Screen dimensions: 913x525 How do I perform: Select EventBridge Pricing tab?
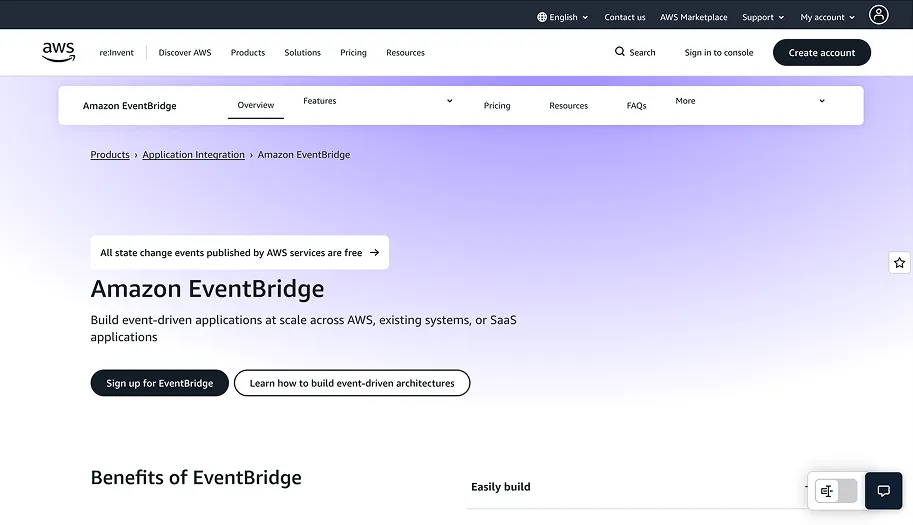(497, 105)
